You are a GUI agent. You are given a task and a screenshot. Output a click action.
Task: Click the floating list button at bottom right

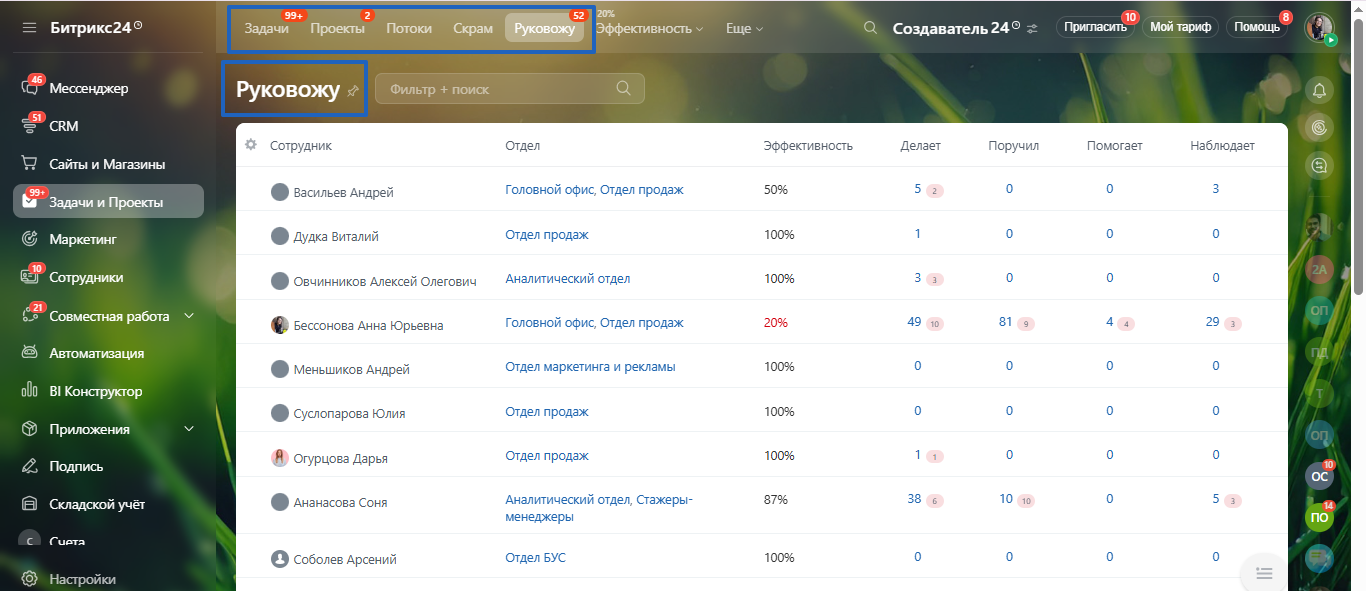click(1264, 573)
